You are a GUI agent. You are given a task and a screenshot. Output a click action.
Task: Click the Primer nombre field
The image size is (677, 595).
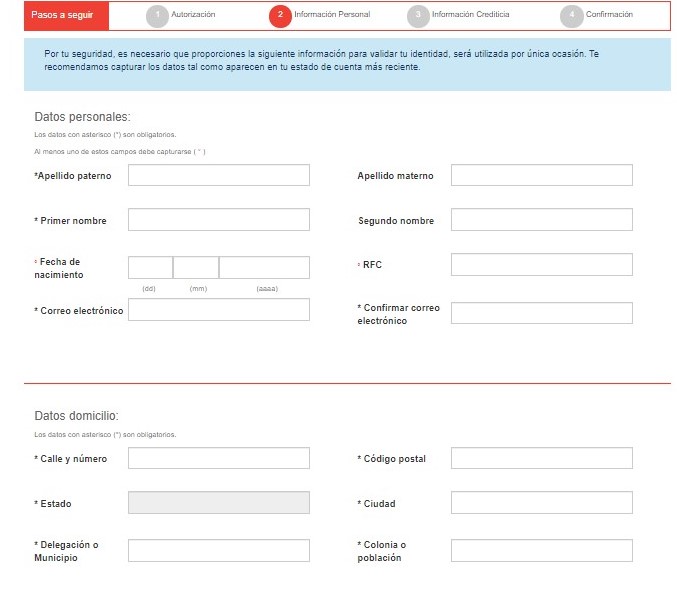point(218,220)
